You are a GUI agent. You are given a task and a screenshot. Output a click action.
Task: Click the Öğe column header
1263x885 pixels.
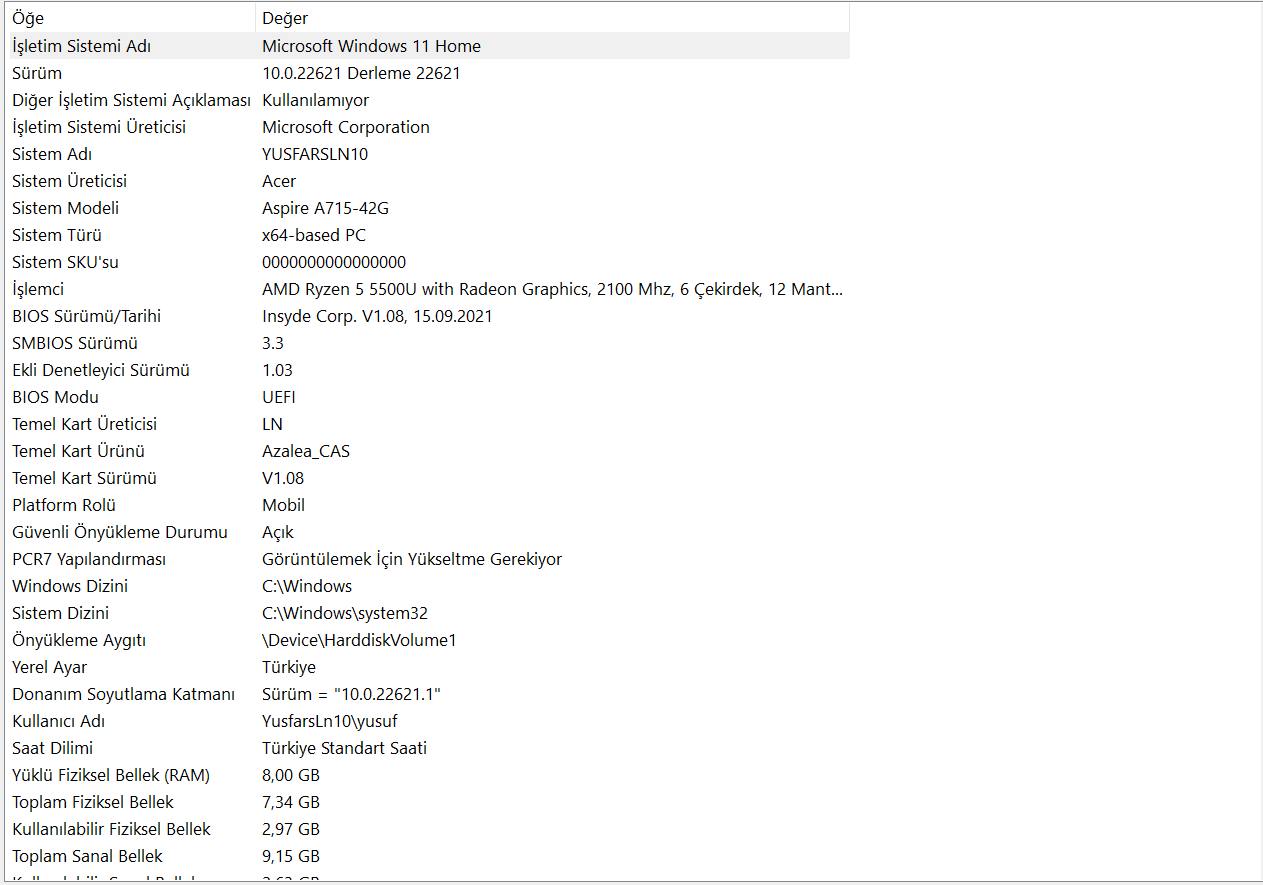(128, 18)
